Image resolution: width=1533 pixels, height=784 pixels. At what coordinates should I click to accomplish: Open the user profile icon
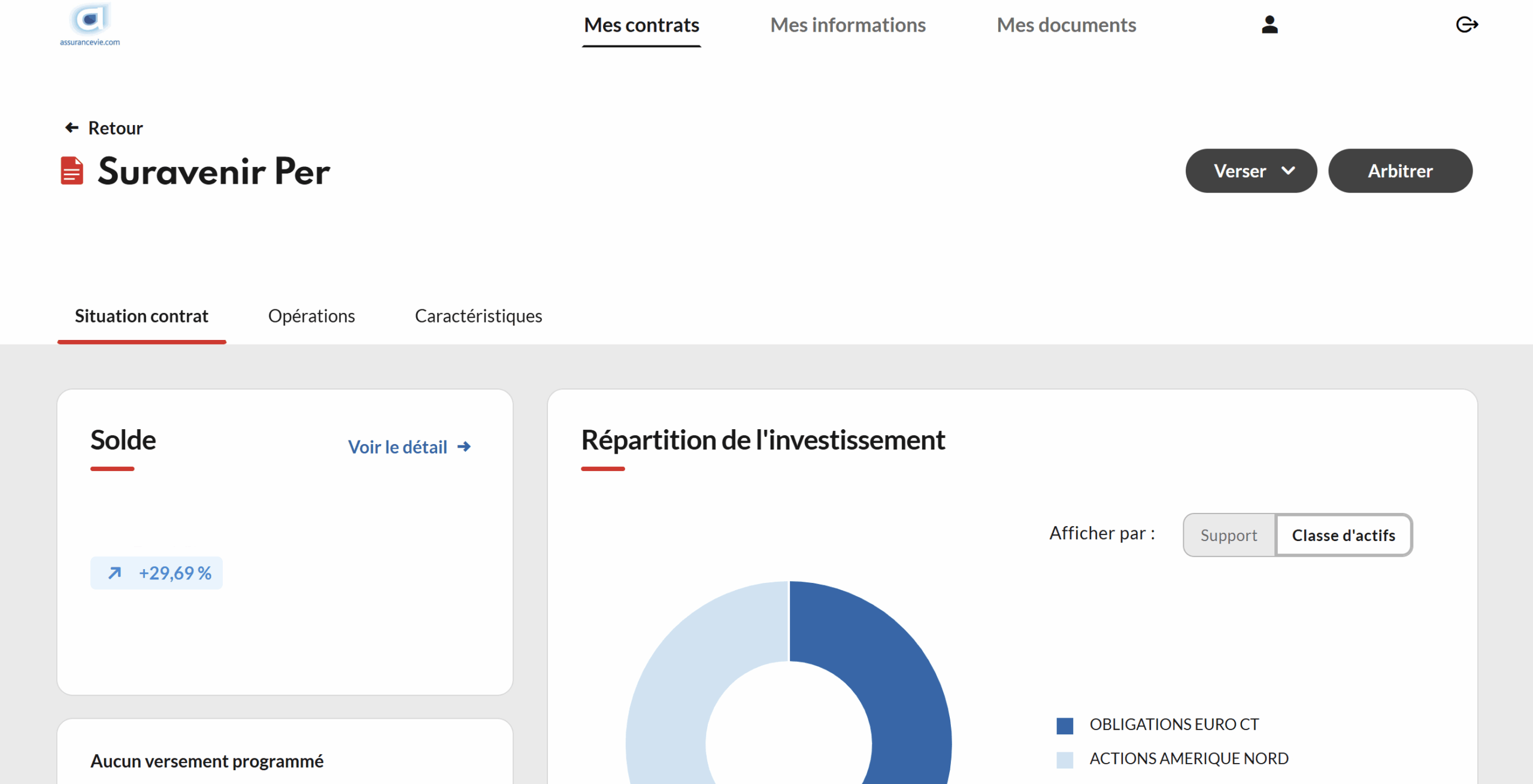point(1270,24)
